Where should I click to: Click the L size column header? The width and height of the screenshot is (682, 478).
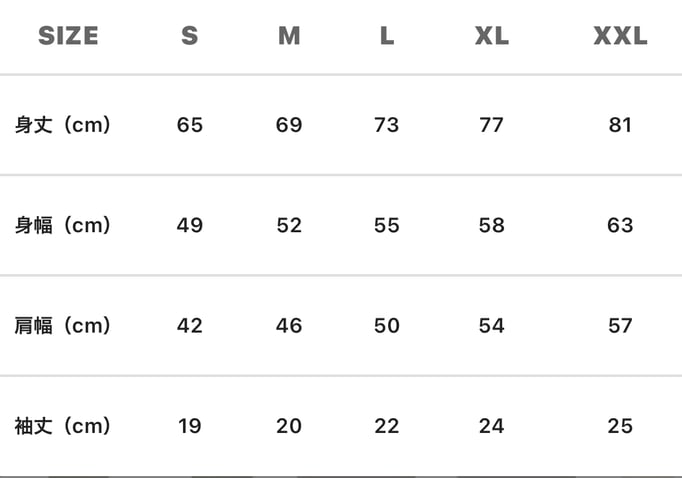(387, 37)
